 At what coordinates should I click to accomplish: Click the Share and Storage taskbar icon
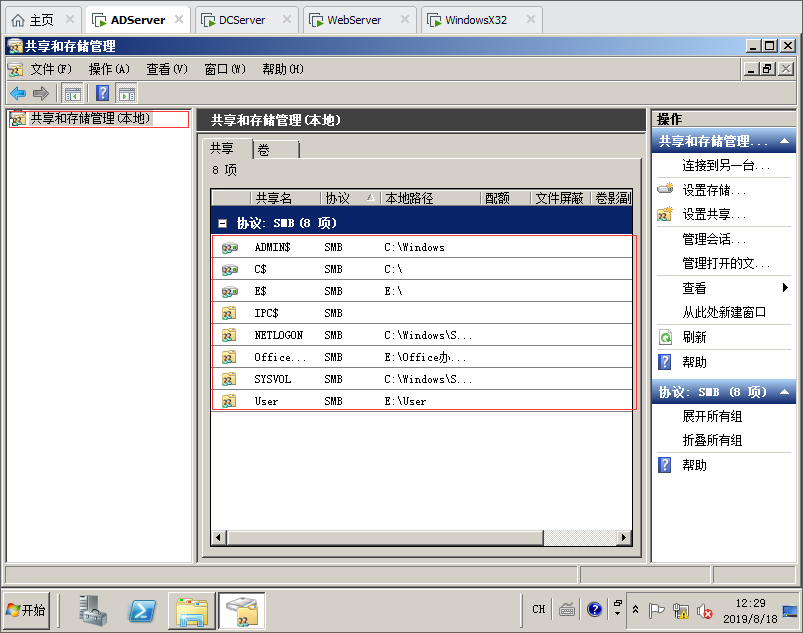point(242,610)
